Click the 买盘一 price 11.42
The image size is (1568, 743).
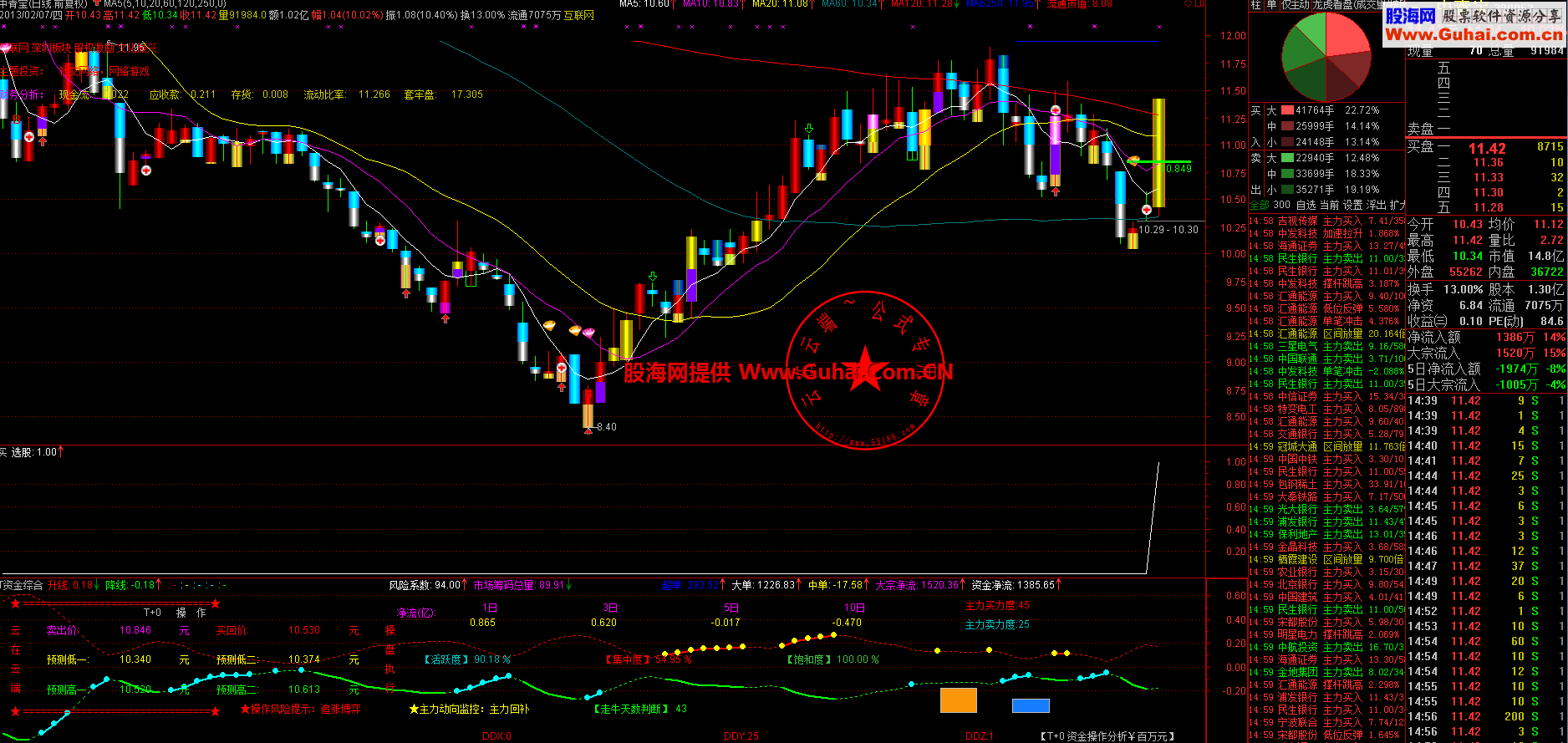[x=1487, y=148]
